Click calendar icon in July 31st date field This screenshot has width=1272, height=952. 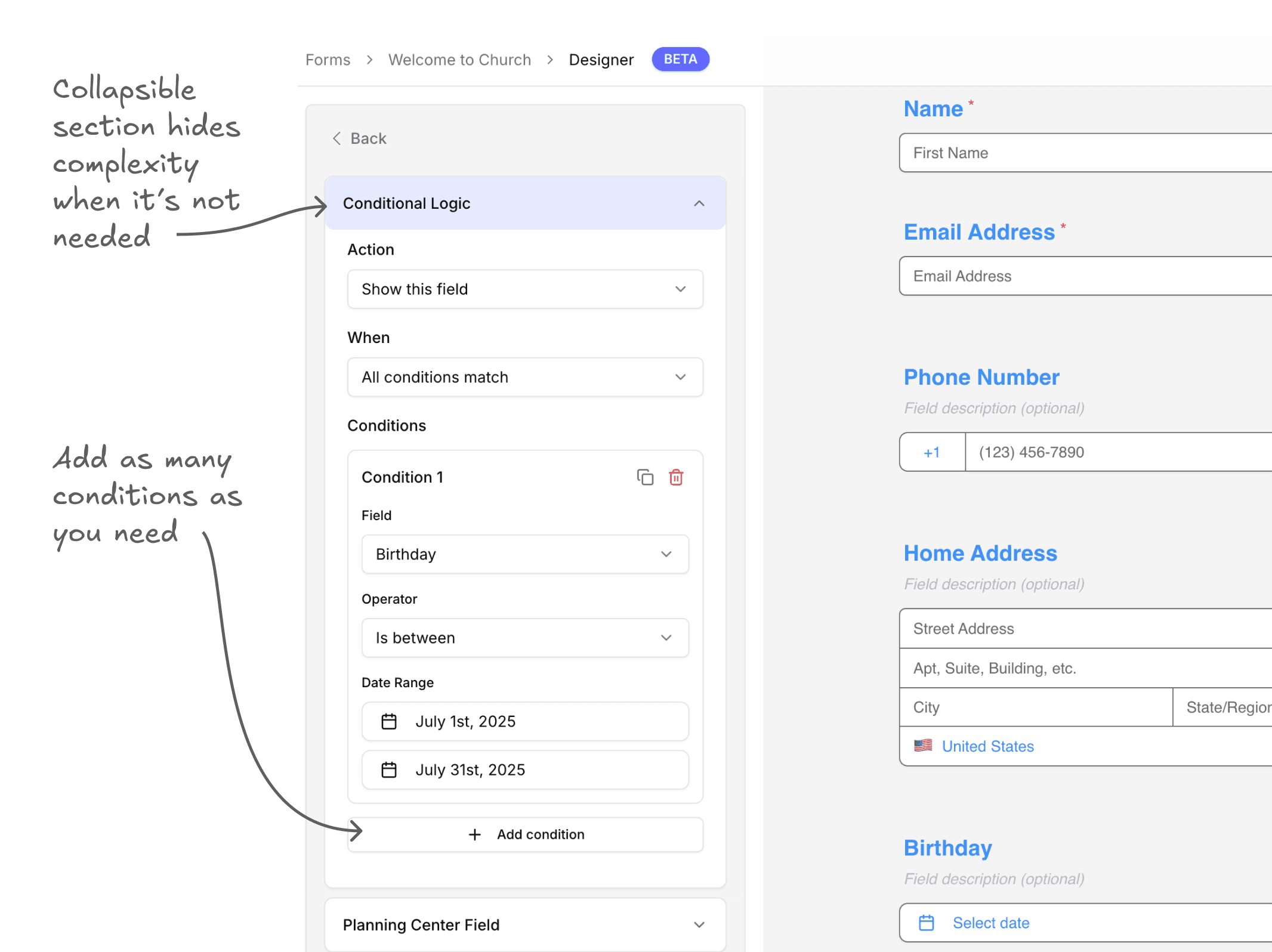pyautogui.click(x=389, y=770)
